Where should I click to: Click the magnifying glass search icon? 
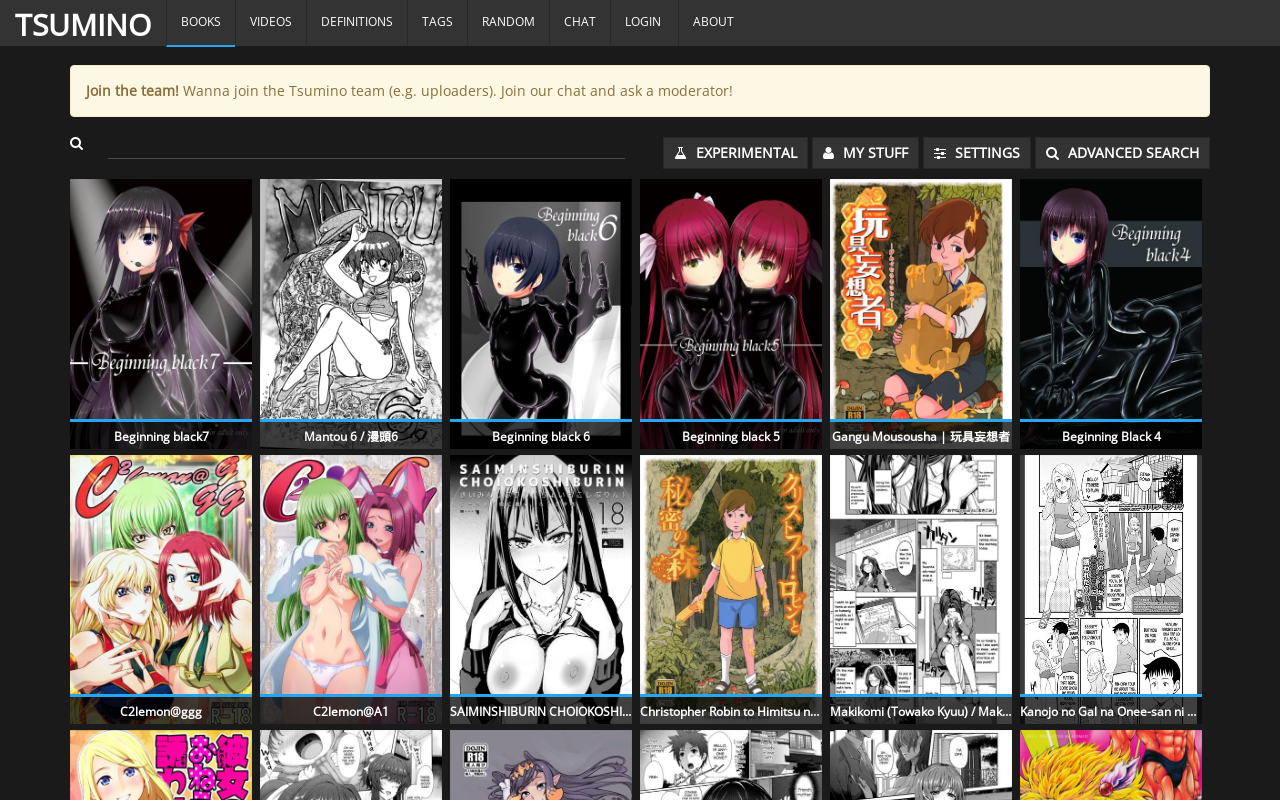[77, 144]
